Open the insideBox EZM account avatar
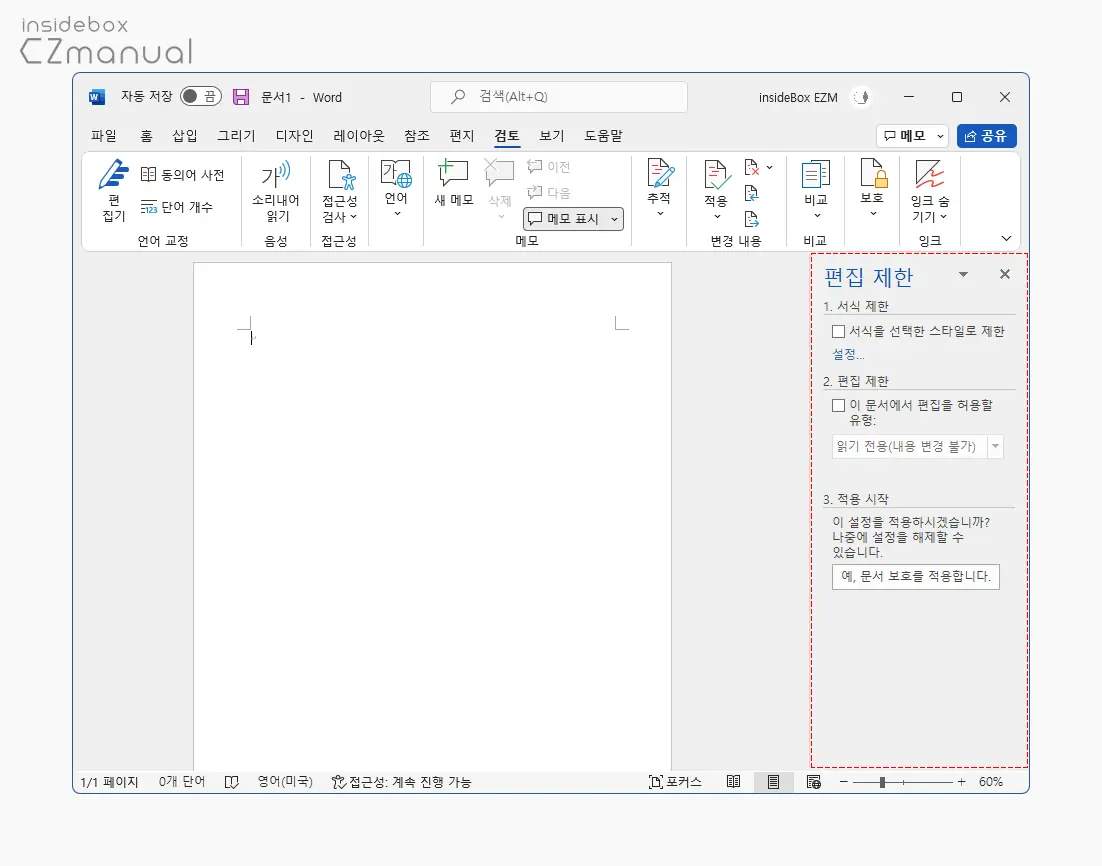Image resolution: width=1102 pixels, height=866 pixels. point(862,97)
